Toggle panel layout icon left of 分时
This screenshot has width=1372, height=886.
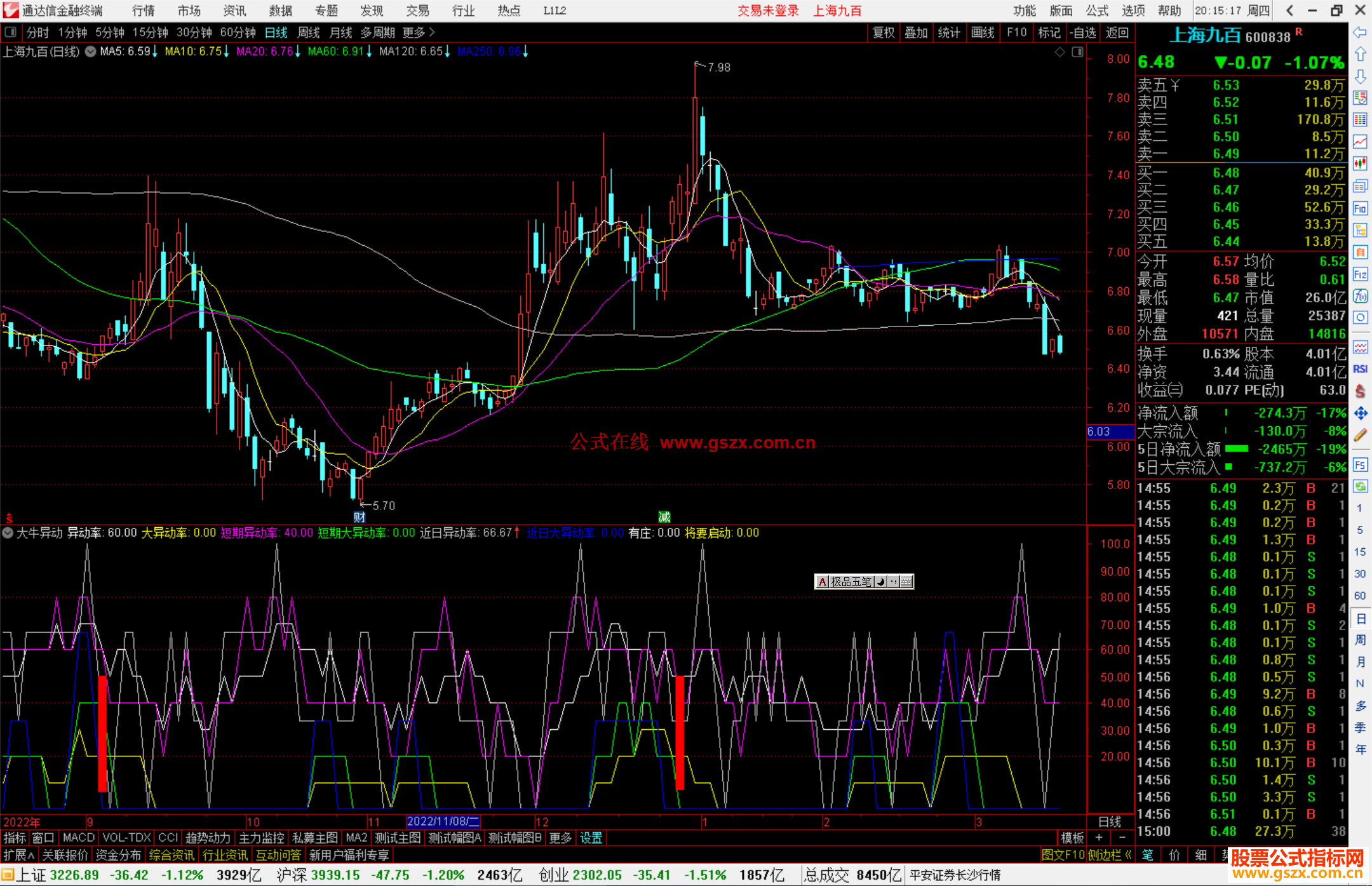click(x=11, y=32)
